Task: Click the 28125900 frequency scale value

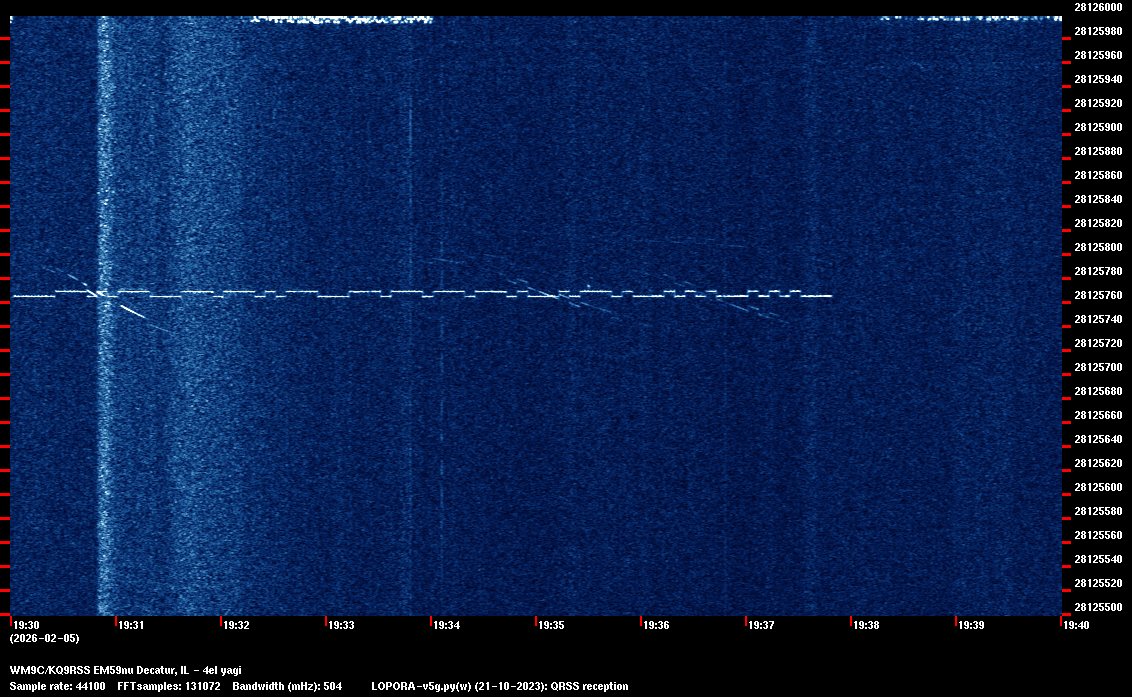Action: tap(1097, 127)
